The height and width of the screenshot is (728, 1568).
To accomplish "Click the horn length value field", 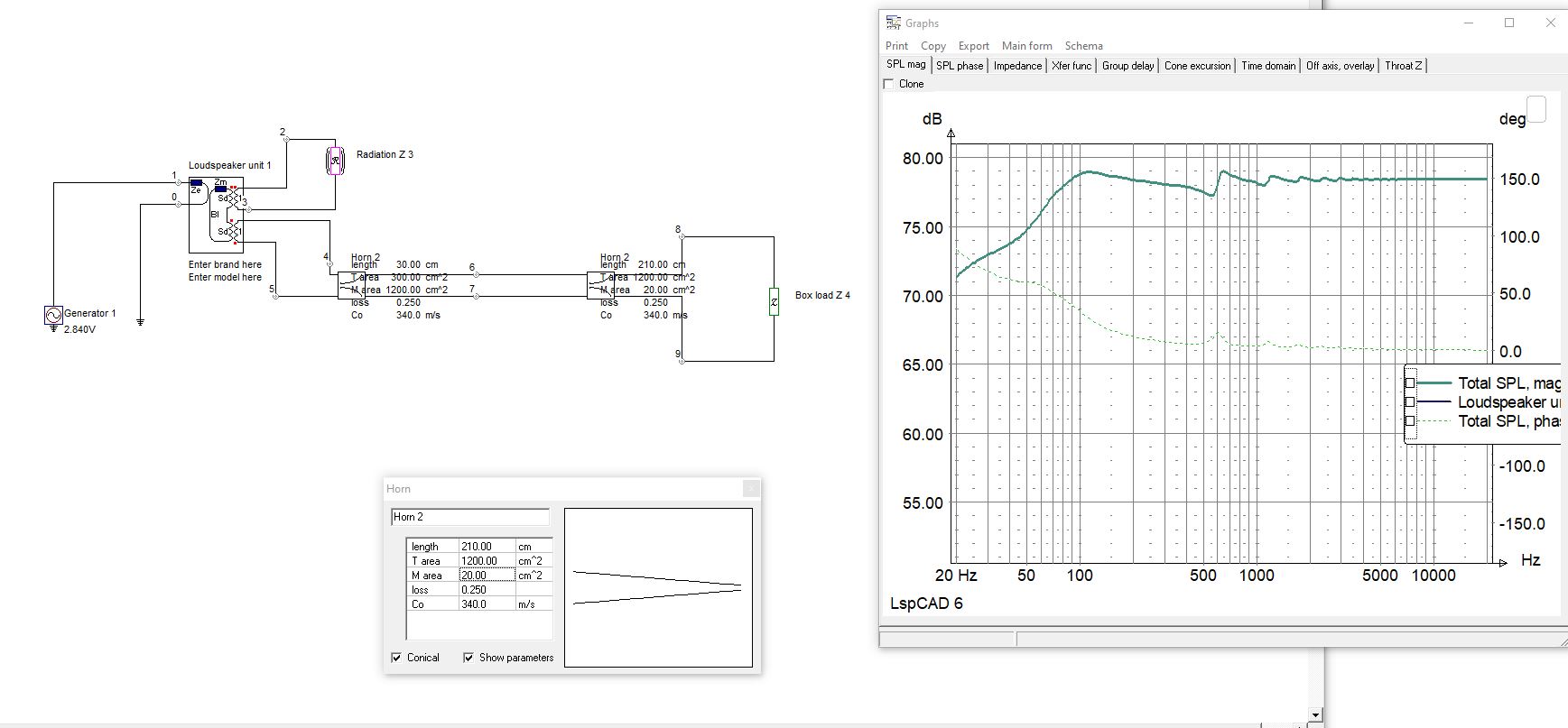I will [487, 547].
